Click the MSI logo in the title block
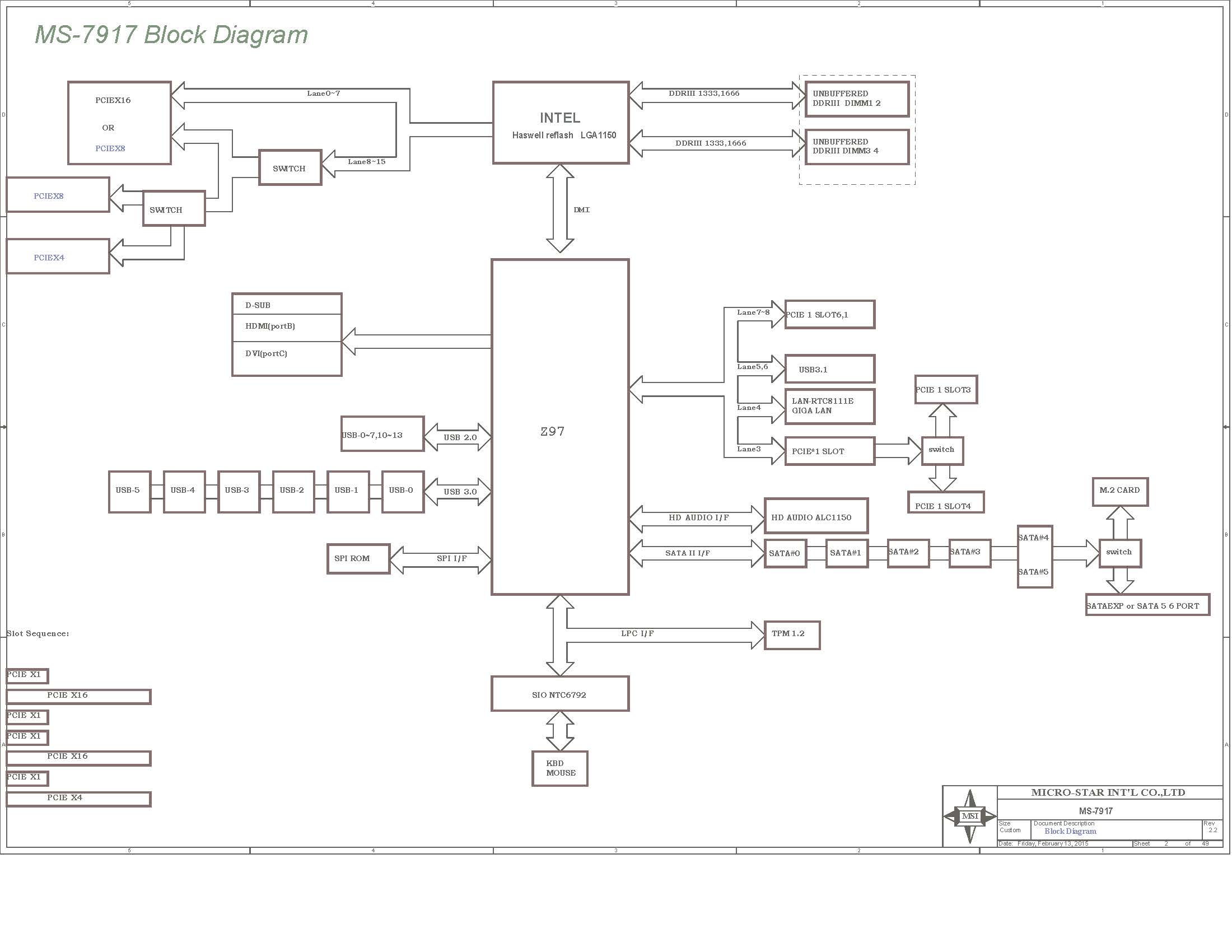The width and height of the screenshot is (1232, 952). pyautogui.click(x=970, y=816)
